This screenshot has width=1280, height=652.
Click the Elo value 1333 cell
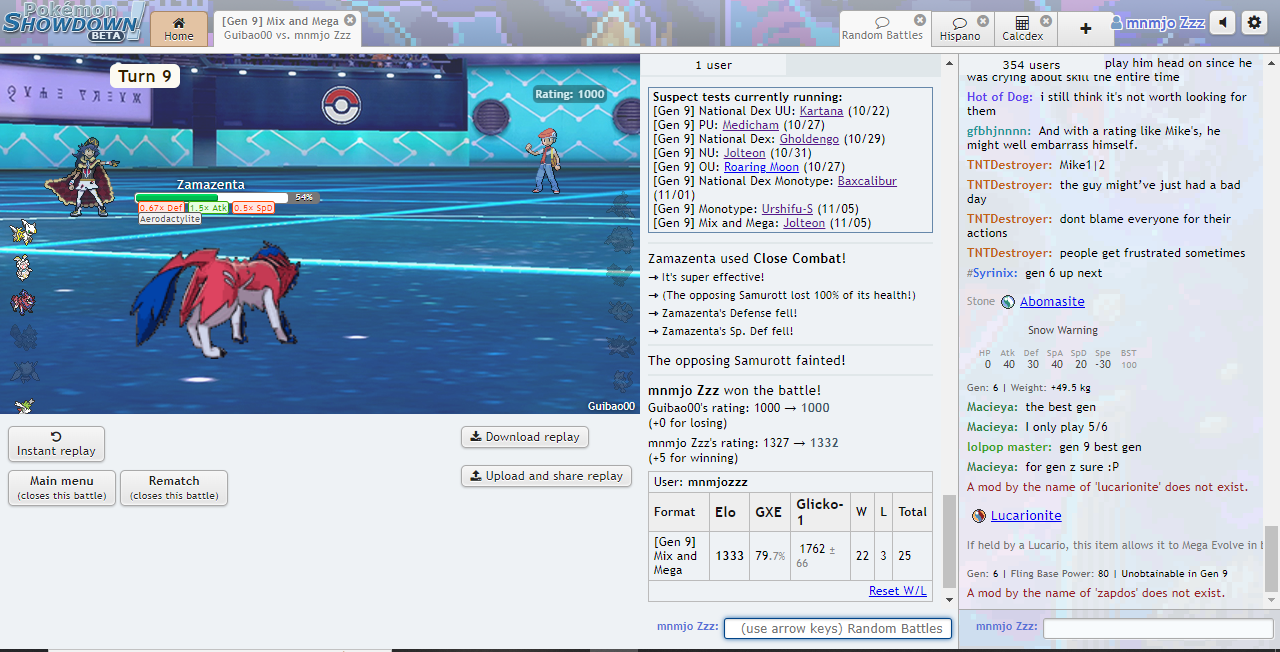[x=729, y=555]
